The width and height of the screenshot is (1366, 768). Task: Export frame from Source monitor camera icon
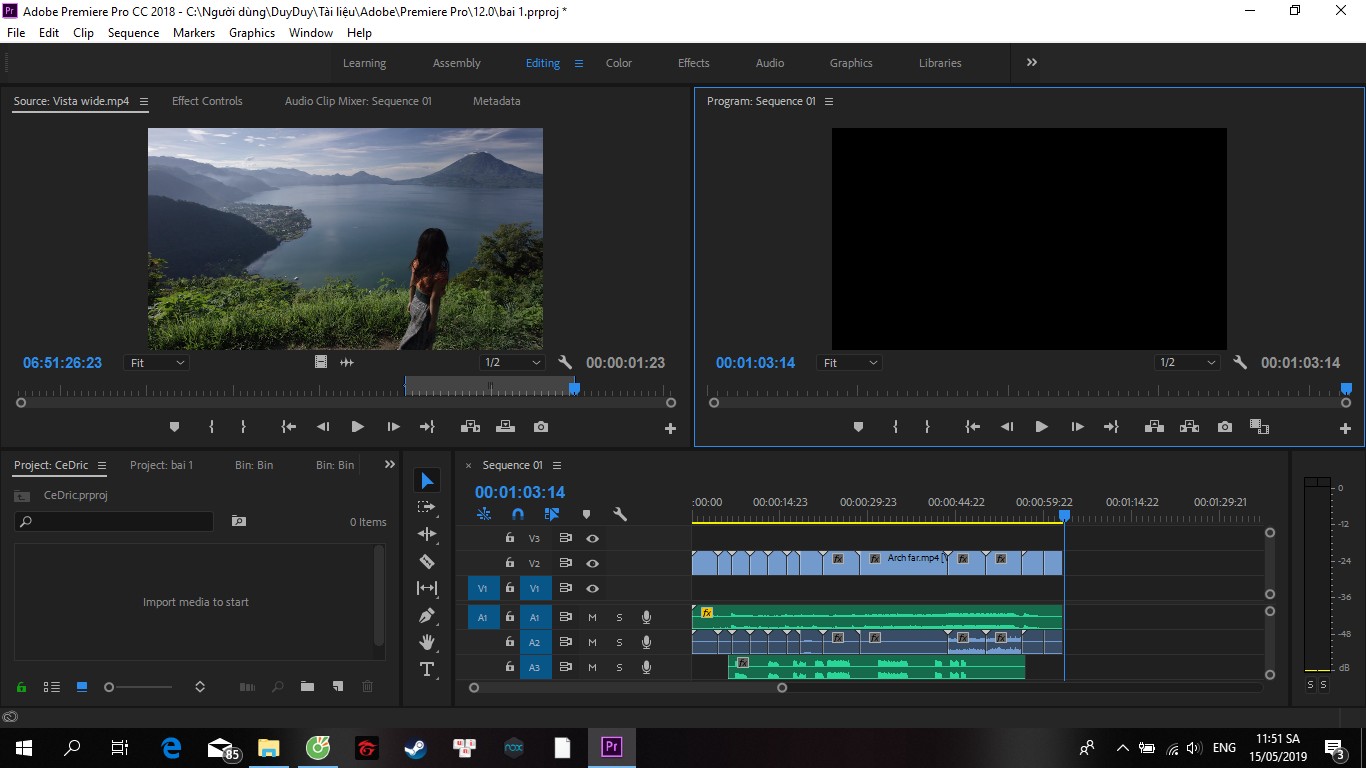tap(541, 427)
